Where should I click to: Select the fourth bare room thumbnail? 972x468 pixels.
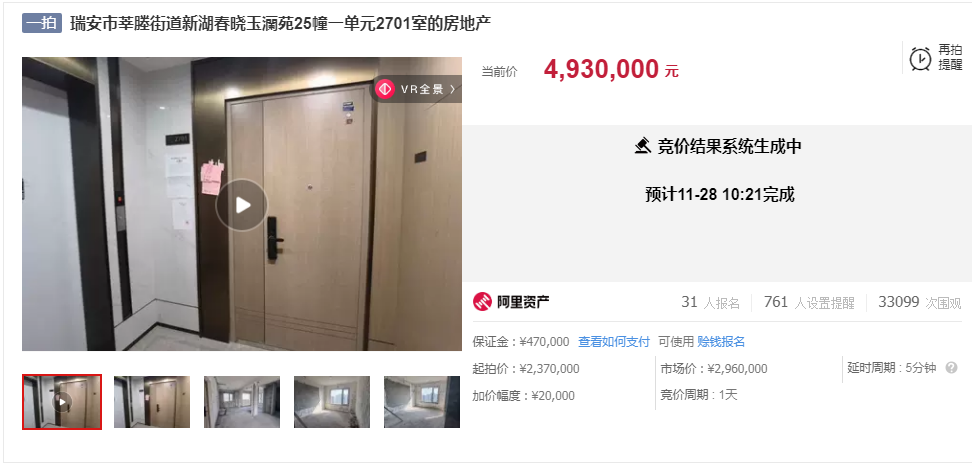point(332,402)
